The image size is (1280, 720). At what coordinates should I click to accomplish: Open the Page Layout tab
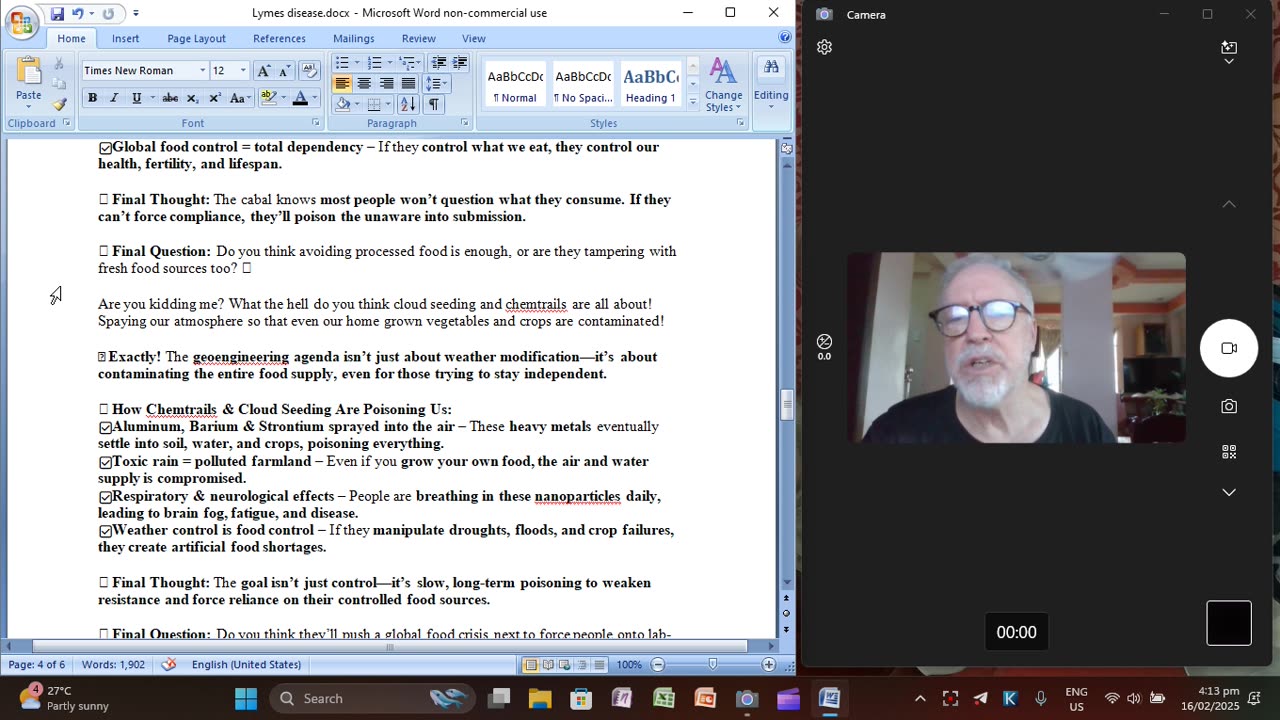pyautogui.click(x=196, y=38)
